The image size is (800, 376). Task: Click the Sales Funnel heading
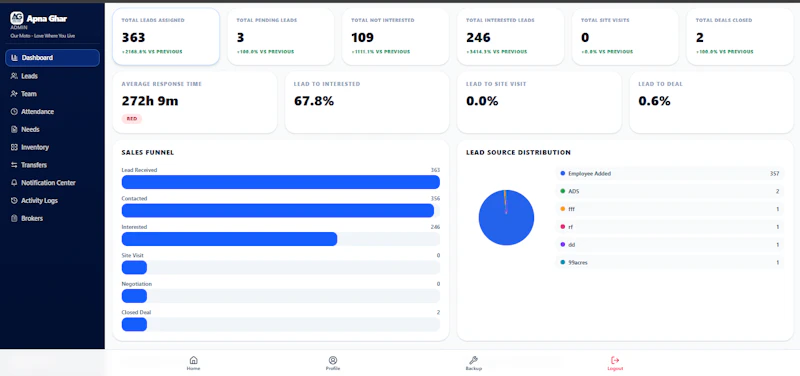pos(148,152)
